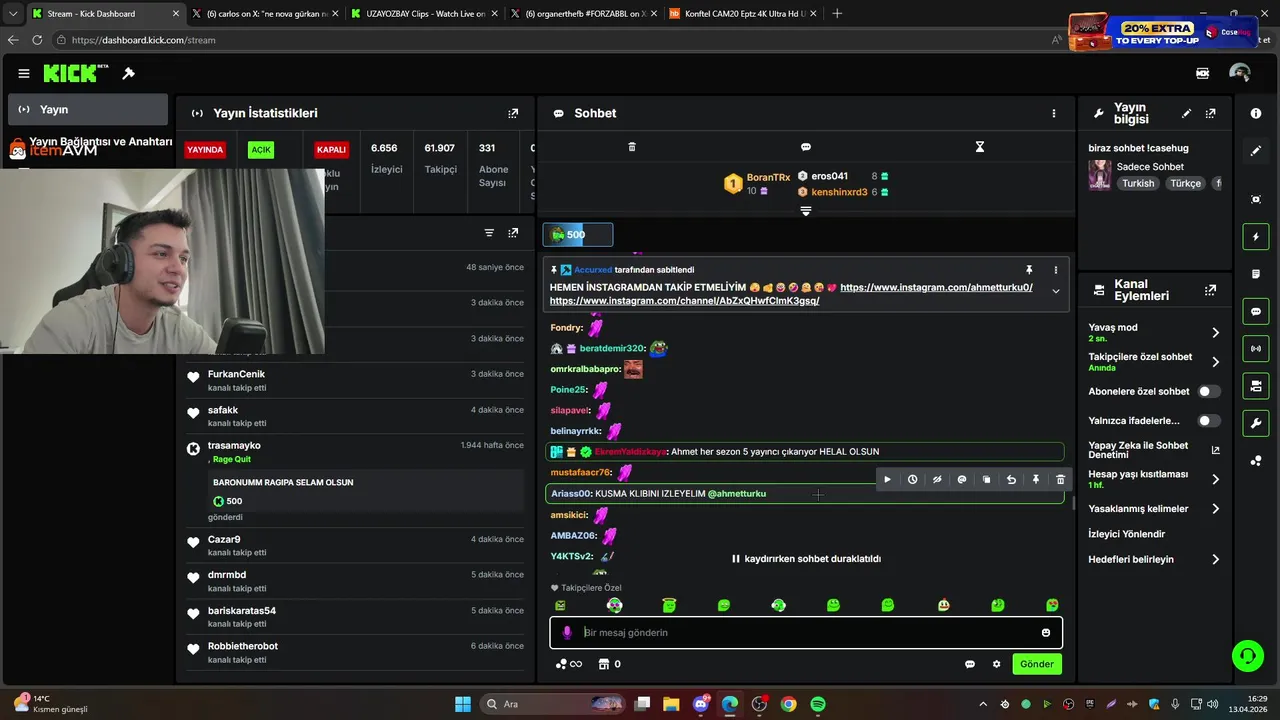Viewport: 1280px width, 720px height.
Task: Open the emoji picker in message box
Action: (1046, 633)
